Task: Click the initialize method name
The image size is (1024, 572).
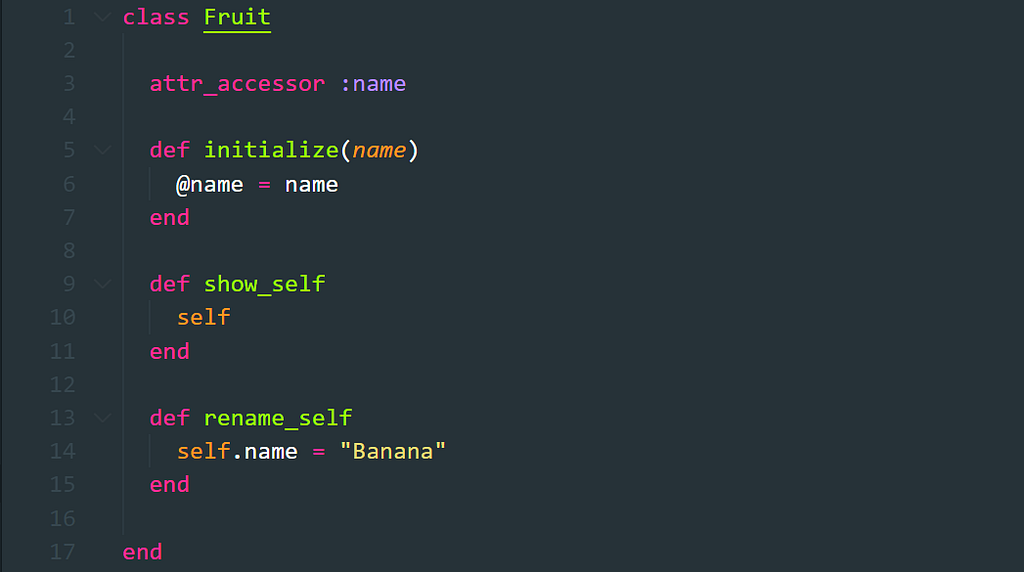Action: click(271, 151)
